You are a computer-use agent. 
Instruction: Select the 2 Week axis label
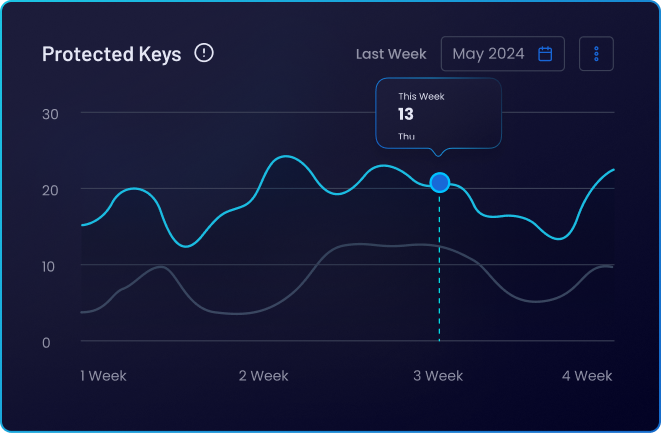click(x=263, y=376)
